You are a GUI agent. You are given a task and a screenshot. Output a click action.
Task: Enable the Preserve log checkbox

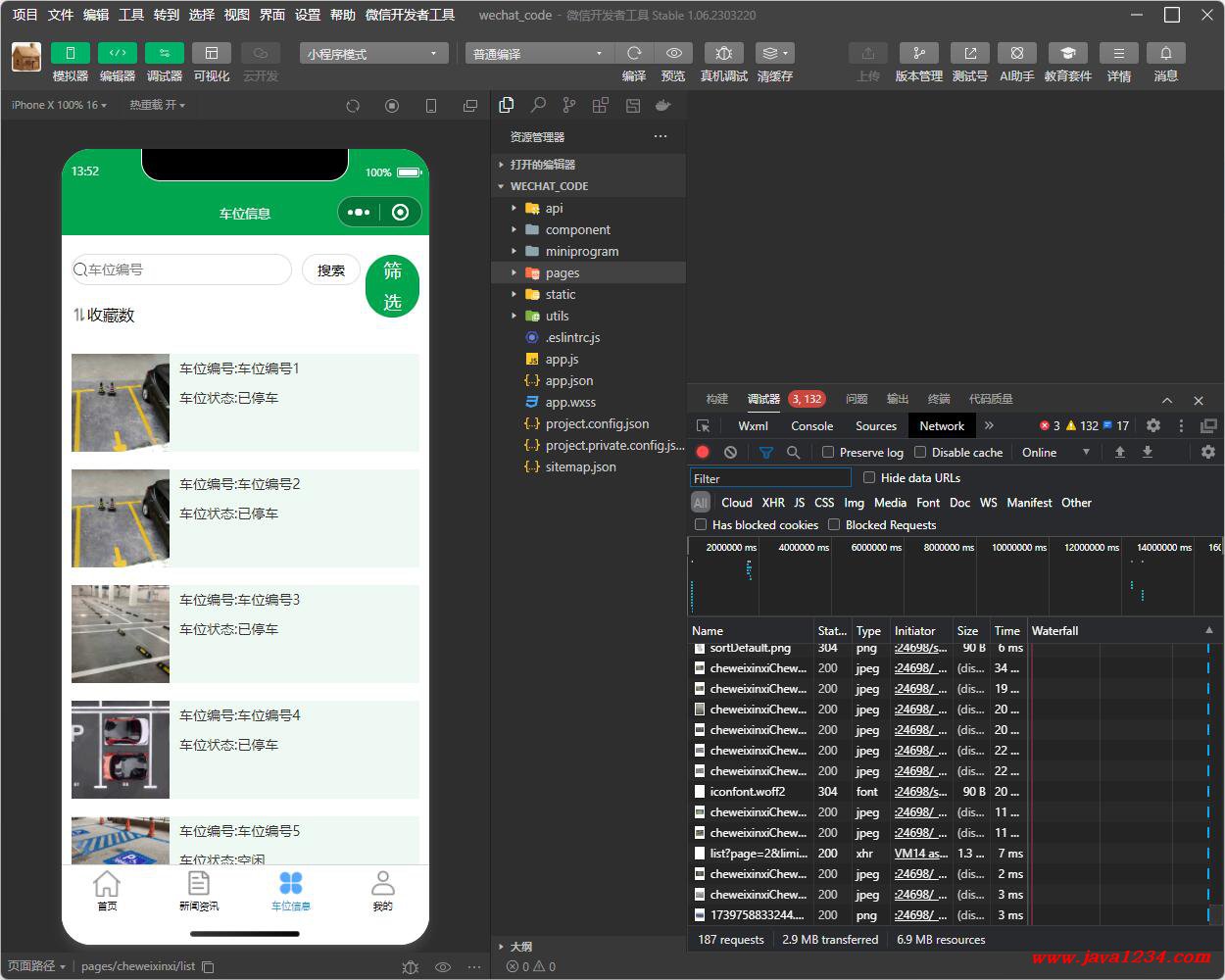pos(828,452)
